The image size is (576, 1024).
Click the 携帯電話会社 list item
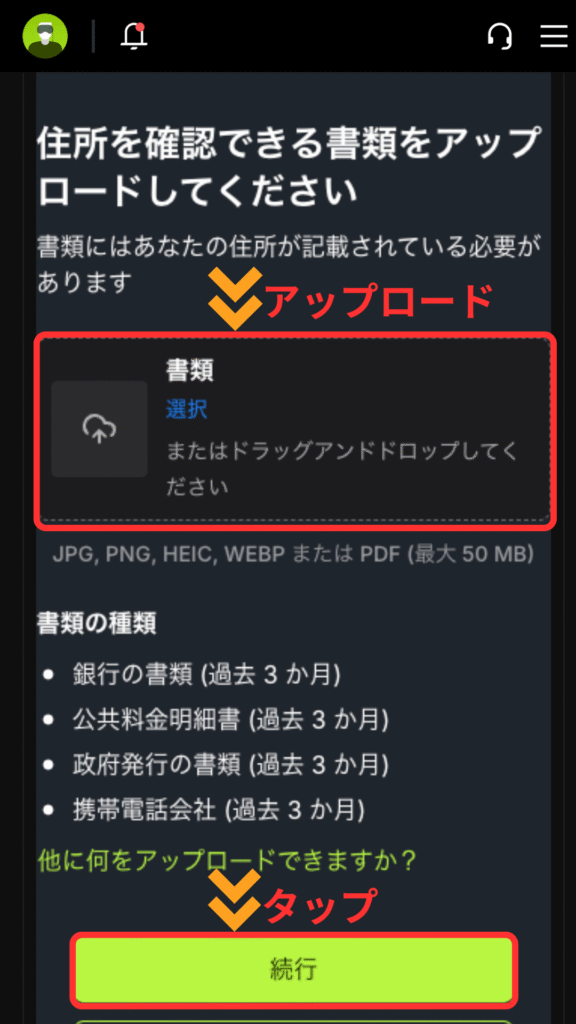[x=219, y=810]
